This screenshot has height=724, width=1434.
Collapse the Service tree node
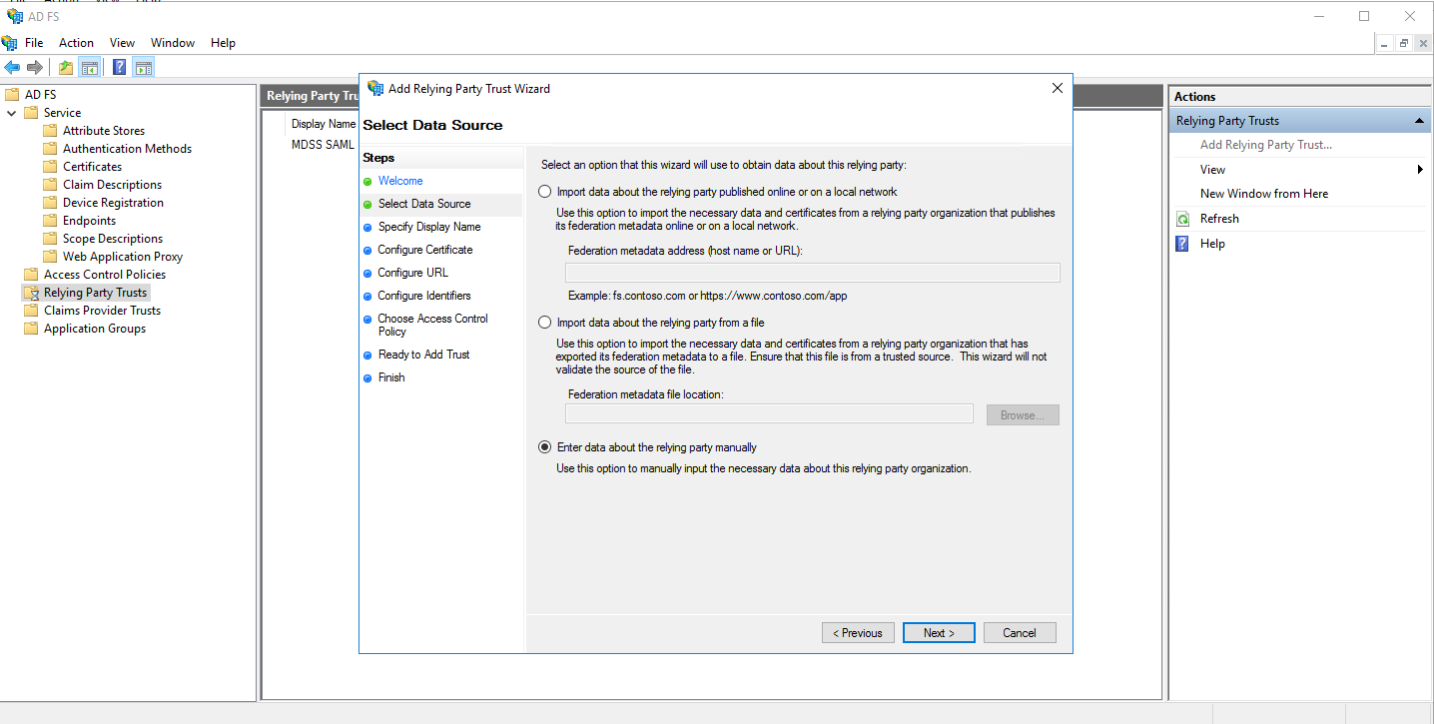point(12,113)
